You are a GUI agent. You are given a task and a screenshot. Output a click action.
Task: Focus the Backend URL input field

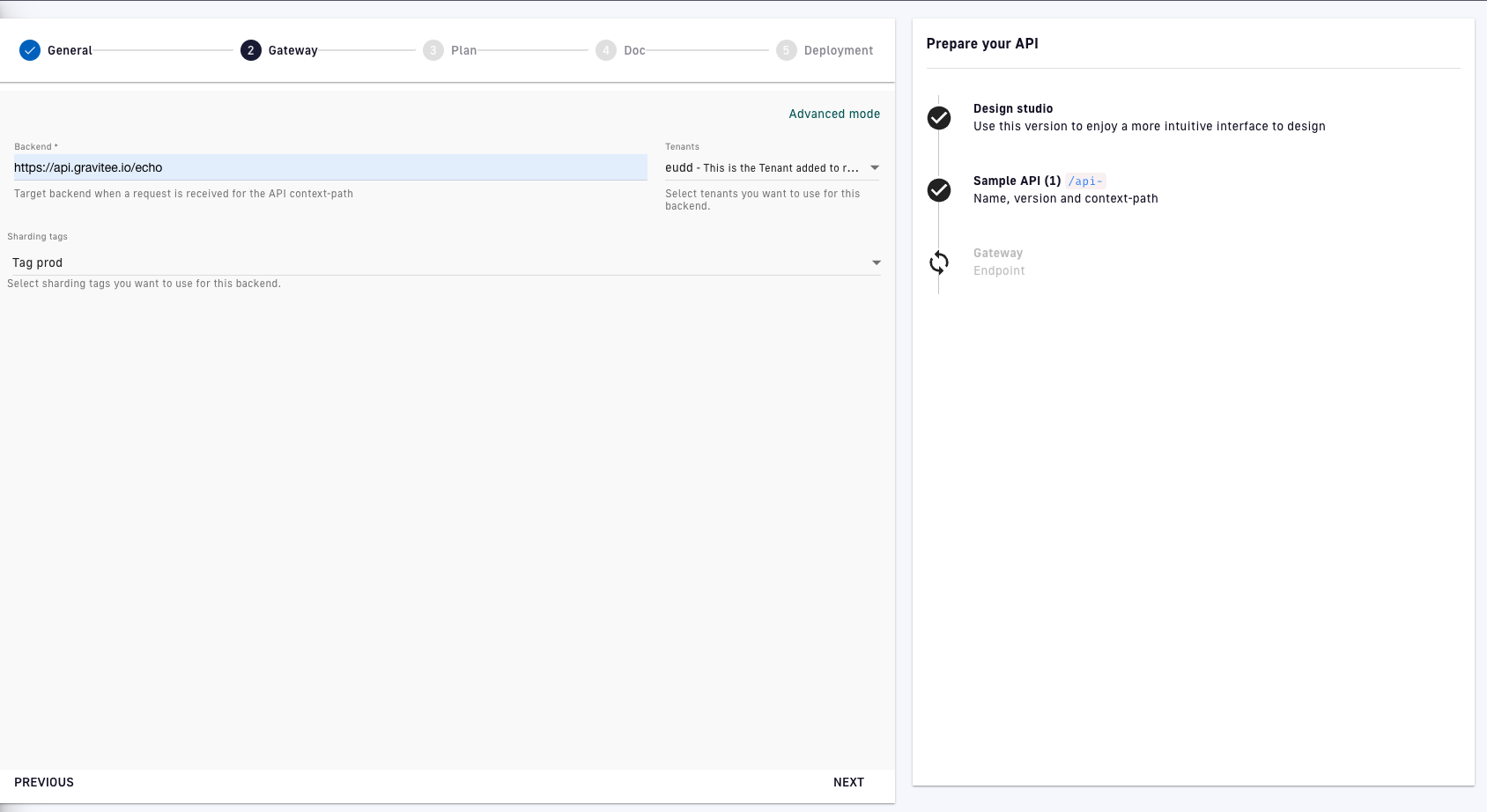[x=330, y=167]
